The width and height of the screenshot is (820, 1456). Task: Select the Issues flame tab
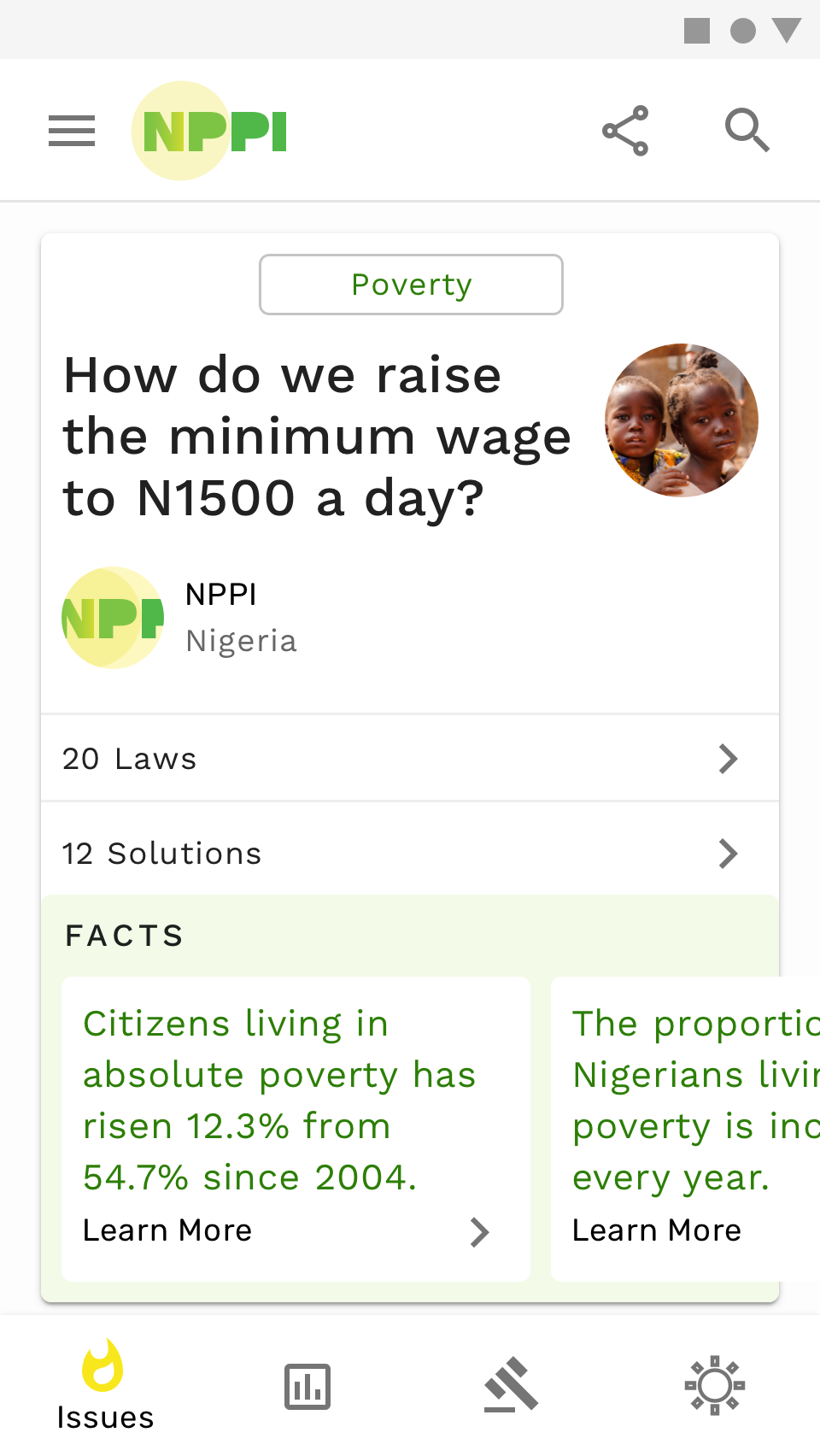pos(104,1386)
